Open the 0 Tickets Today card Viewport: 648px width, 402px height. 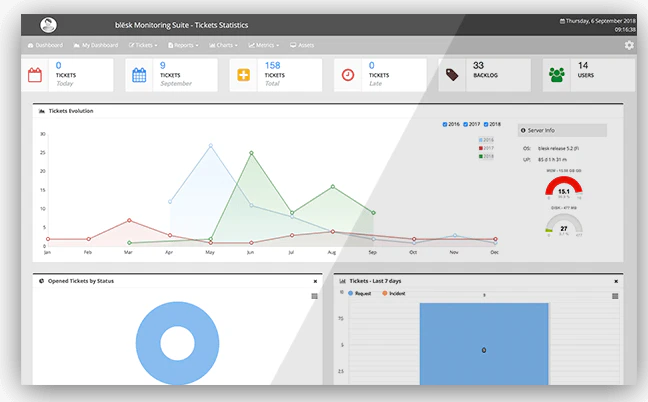pos(67,75)
